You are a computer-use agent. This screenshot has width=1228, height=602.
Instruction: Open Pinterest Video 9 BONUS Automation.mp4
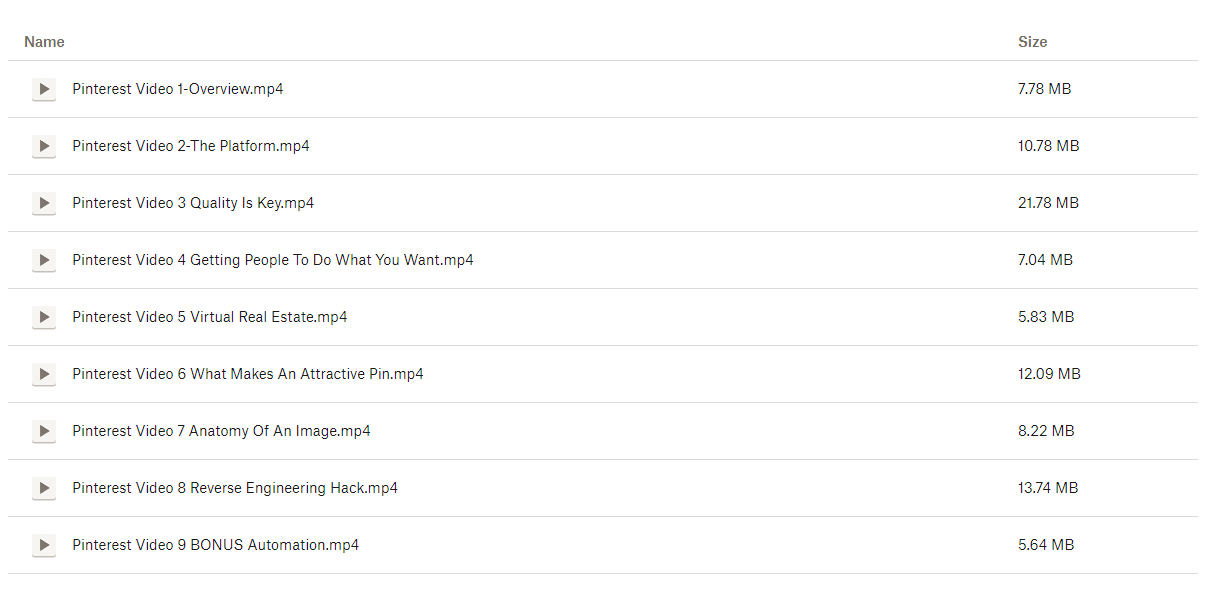point(215,545)
